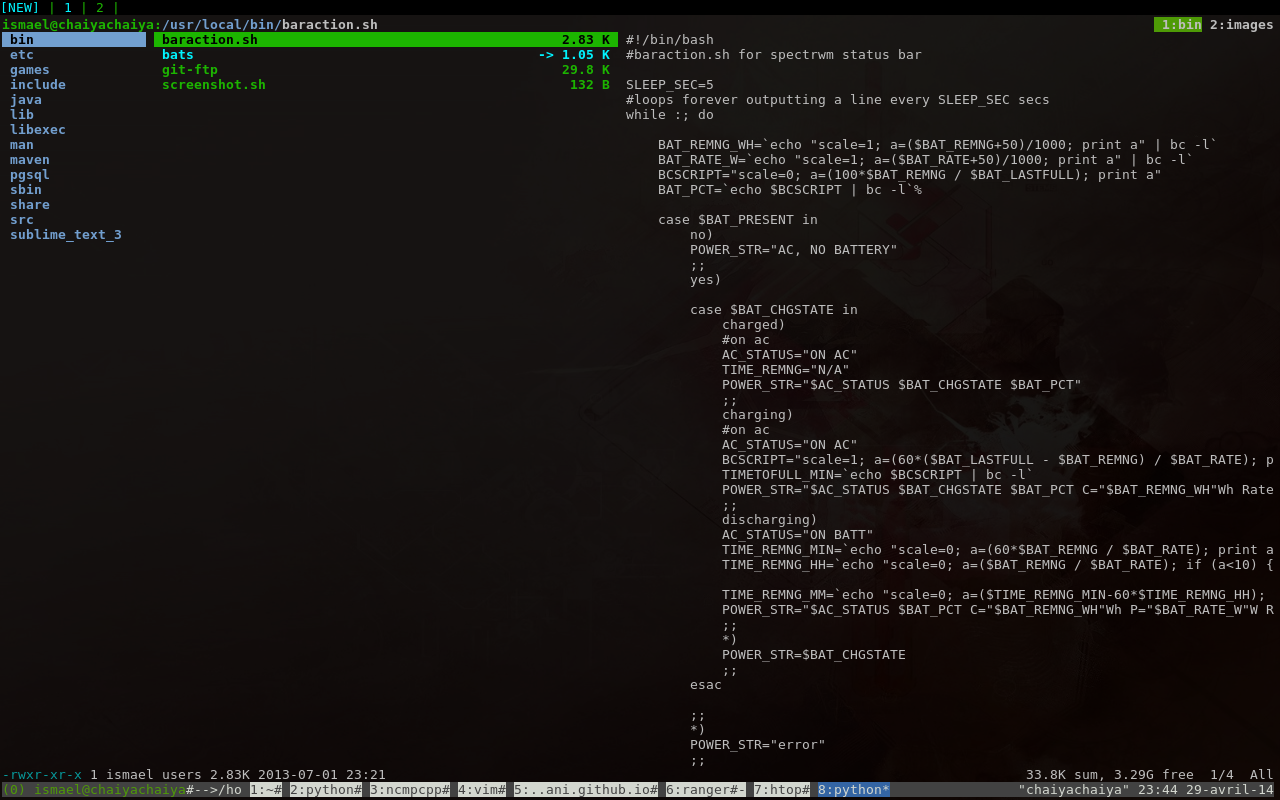Select the etc directory in left column
Image resolution: width=1280 pixels, height=800 pixels.
[22, 55]
